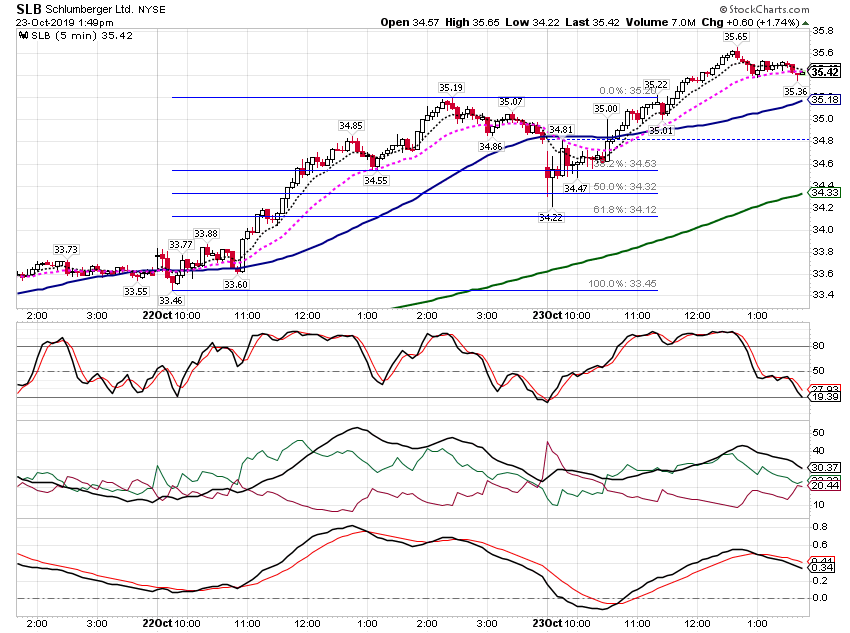
Task: Click the SLB ticker symbol in the title
Action: point(29,9)
